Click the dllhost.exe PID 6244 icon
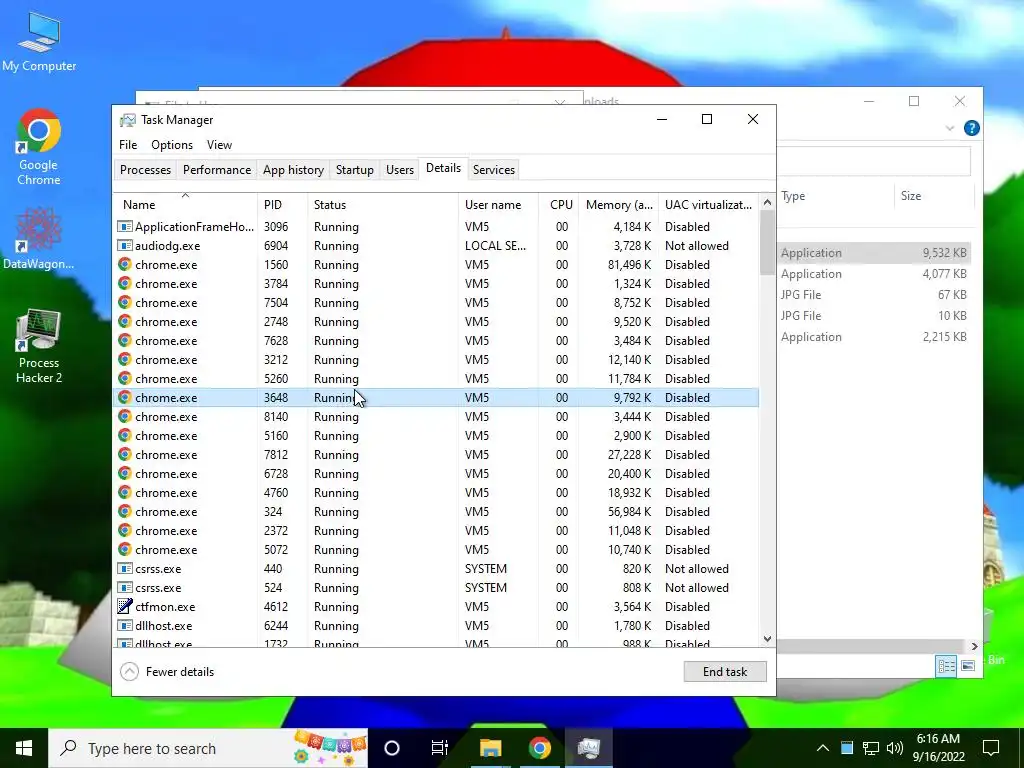The image size is (1024, 768). tap(125, 625)
